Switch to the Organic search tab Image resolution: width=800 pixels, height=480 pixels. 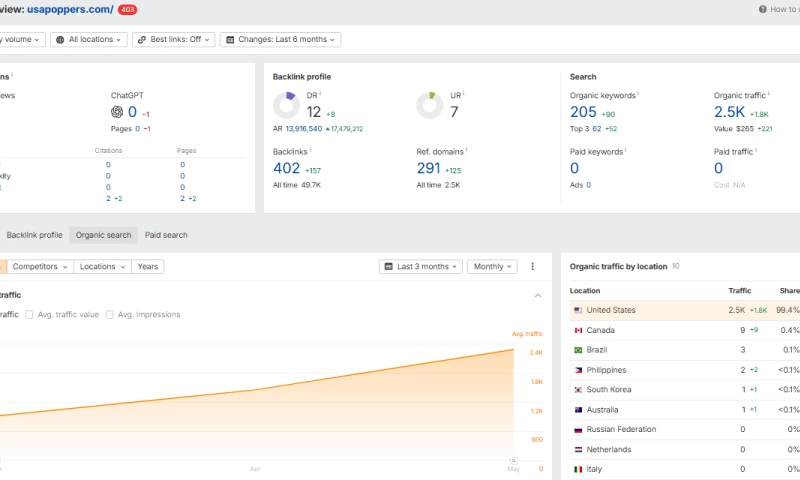104,235
